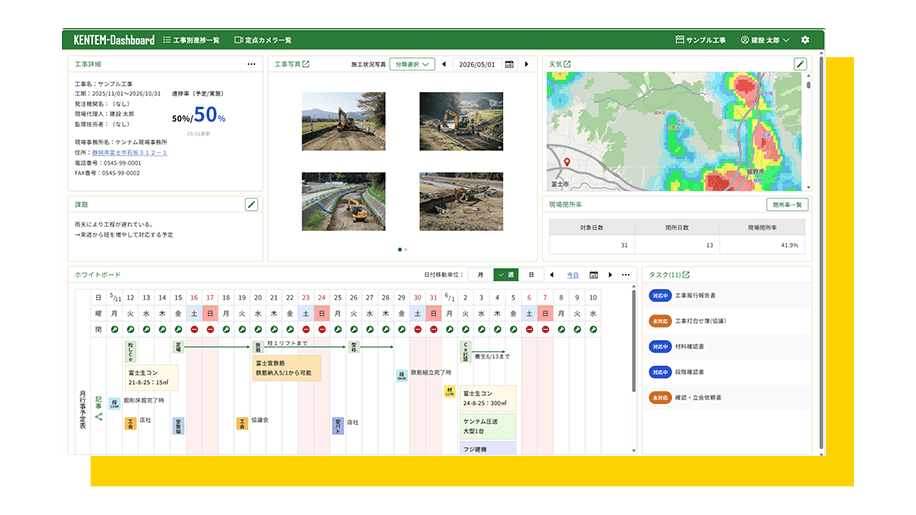Screen dimensions: 916x515
Task: Toggle open-site icon for day 20
Action: [258, 329]
